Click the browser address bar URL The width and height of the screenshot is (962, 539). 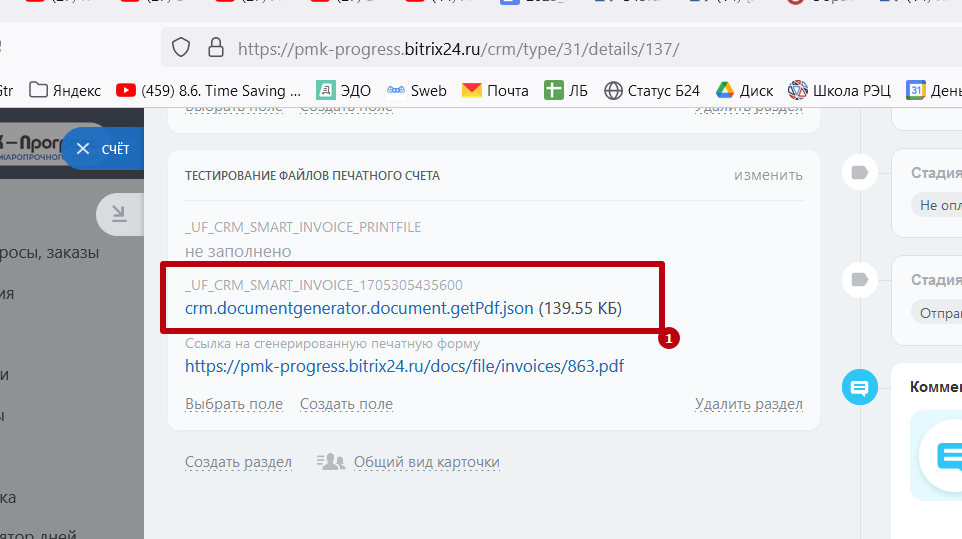[458, 48]
